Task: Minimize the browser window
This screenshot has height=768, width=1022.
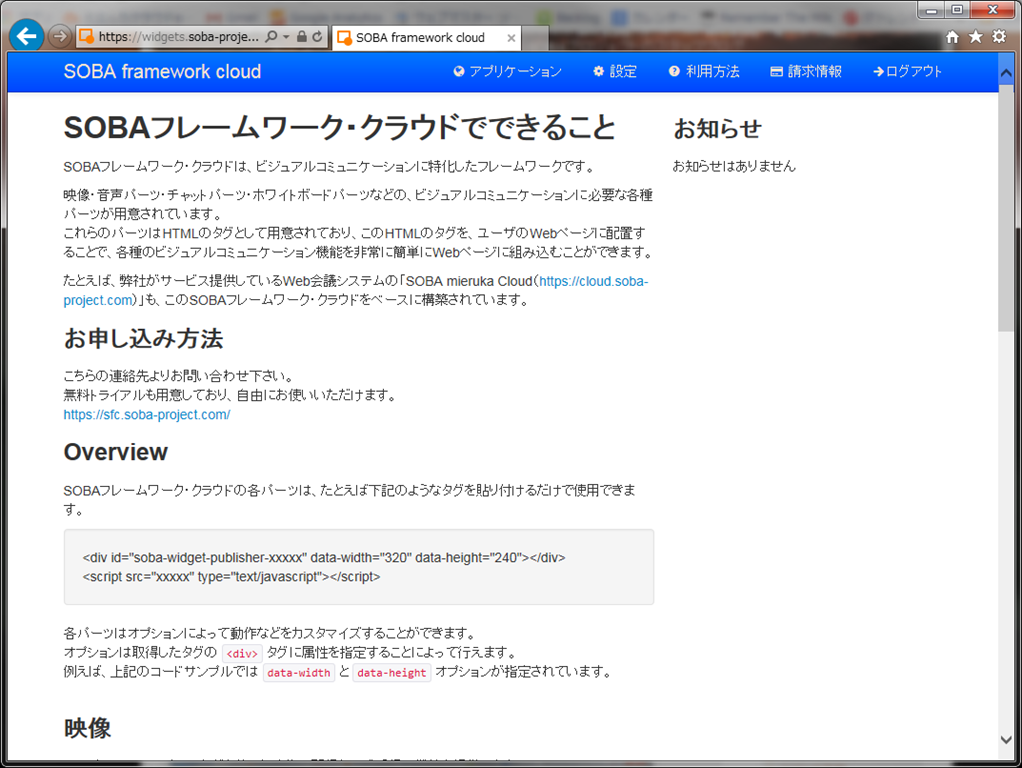Action: (931, 10)
